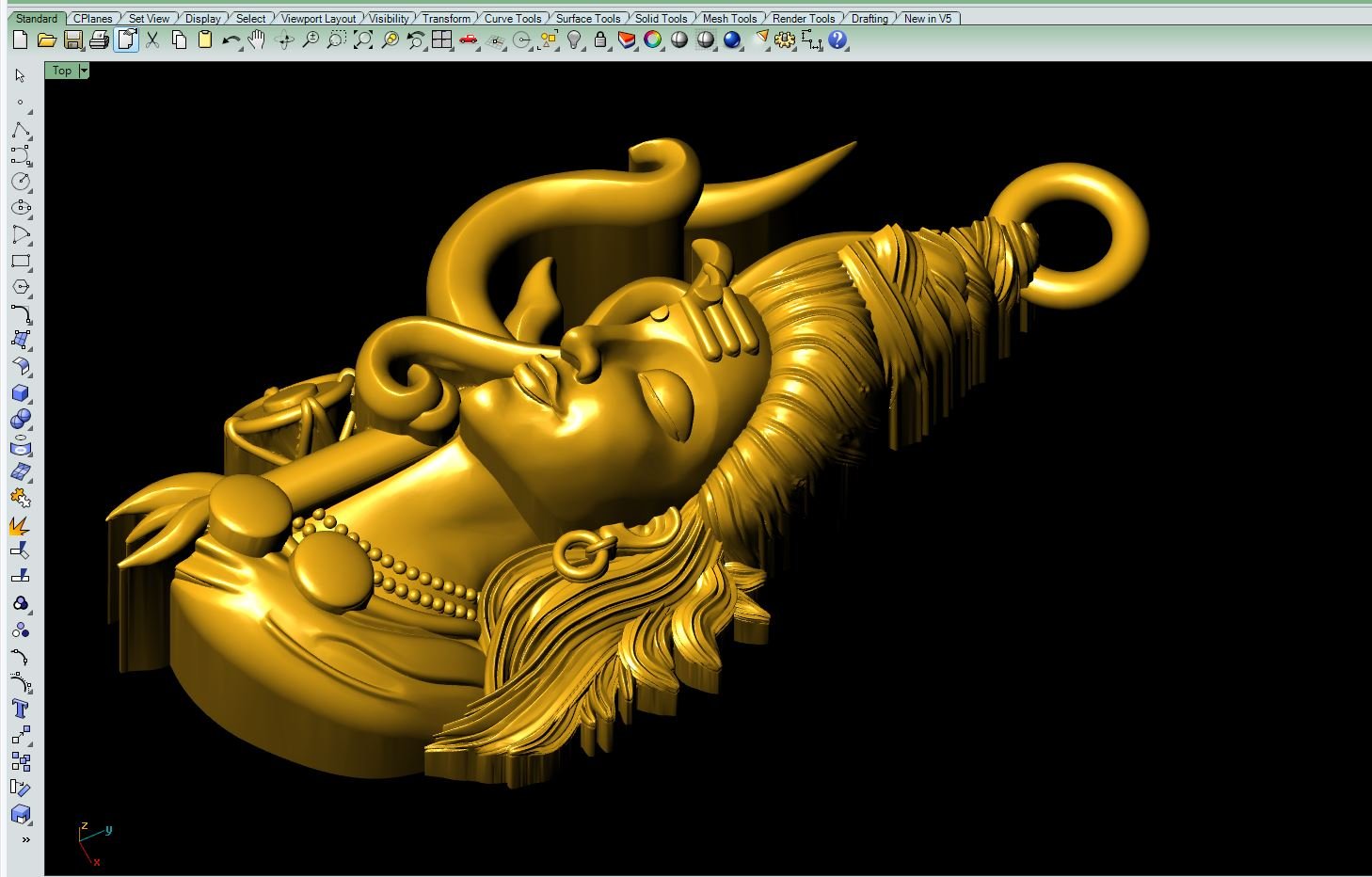Open the color wheel materials icon

click(653, 40)
